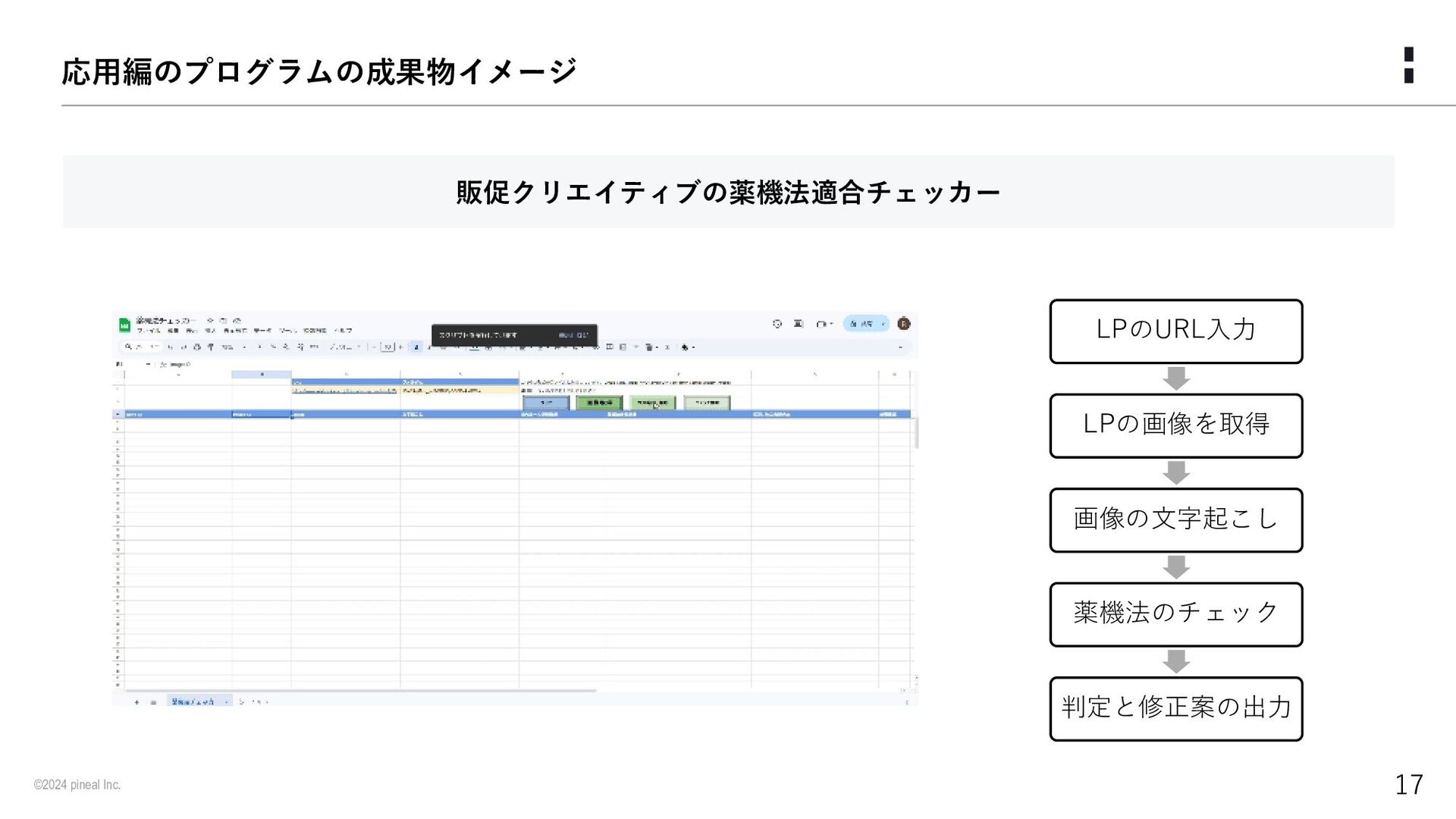Toggle the star next to document title
Screen dimensions: 1456x819
point(211,321)
